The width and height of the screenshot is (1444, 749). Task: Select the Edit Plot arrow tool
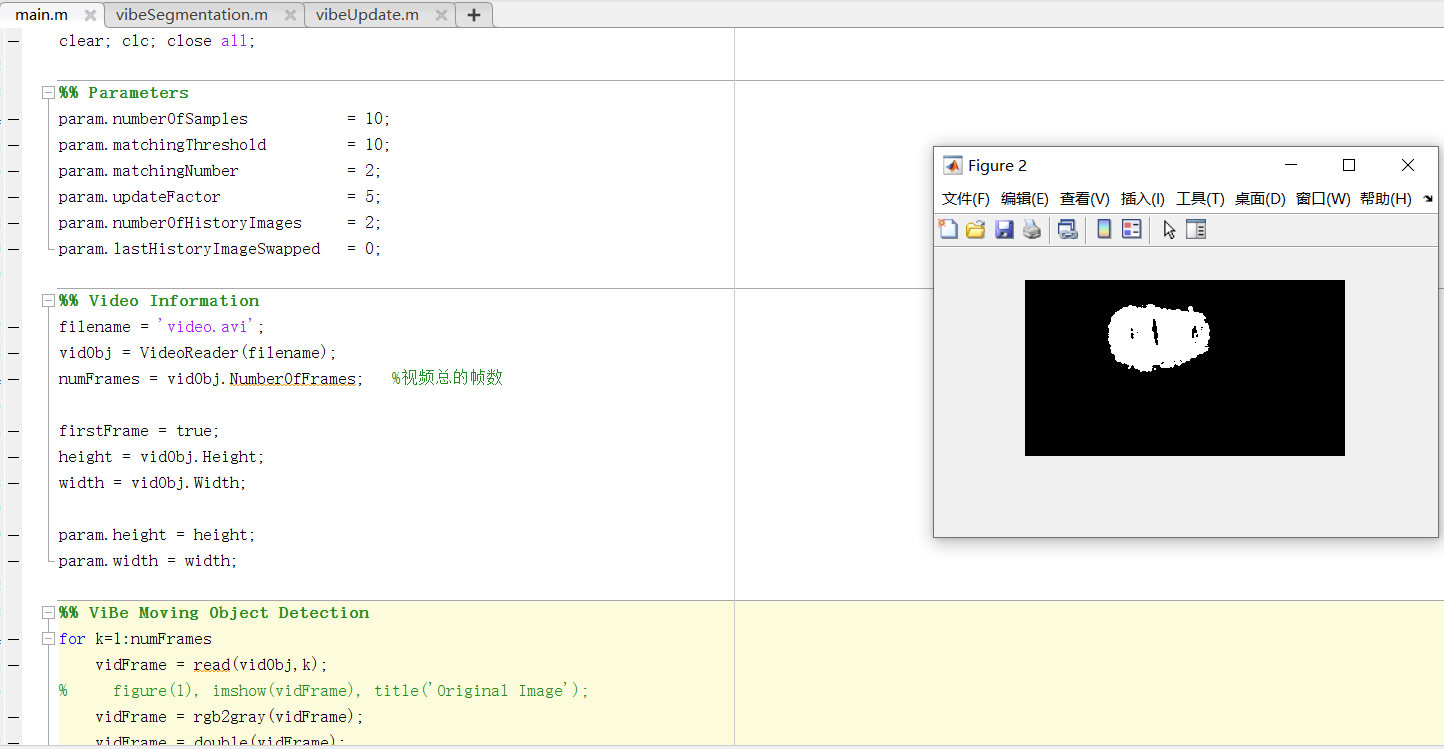point(1168,229)
